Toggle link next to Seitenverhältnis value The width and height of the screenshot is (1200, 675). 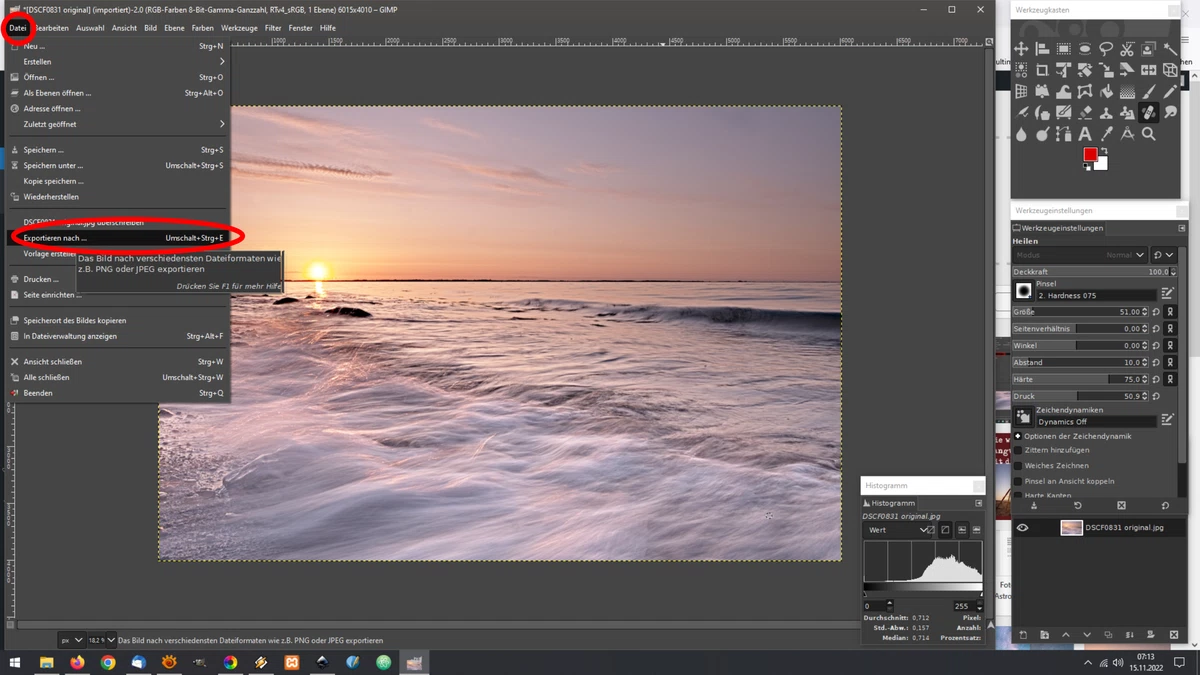pos(1170,328)
